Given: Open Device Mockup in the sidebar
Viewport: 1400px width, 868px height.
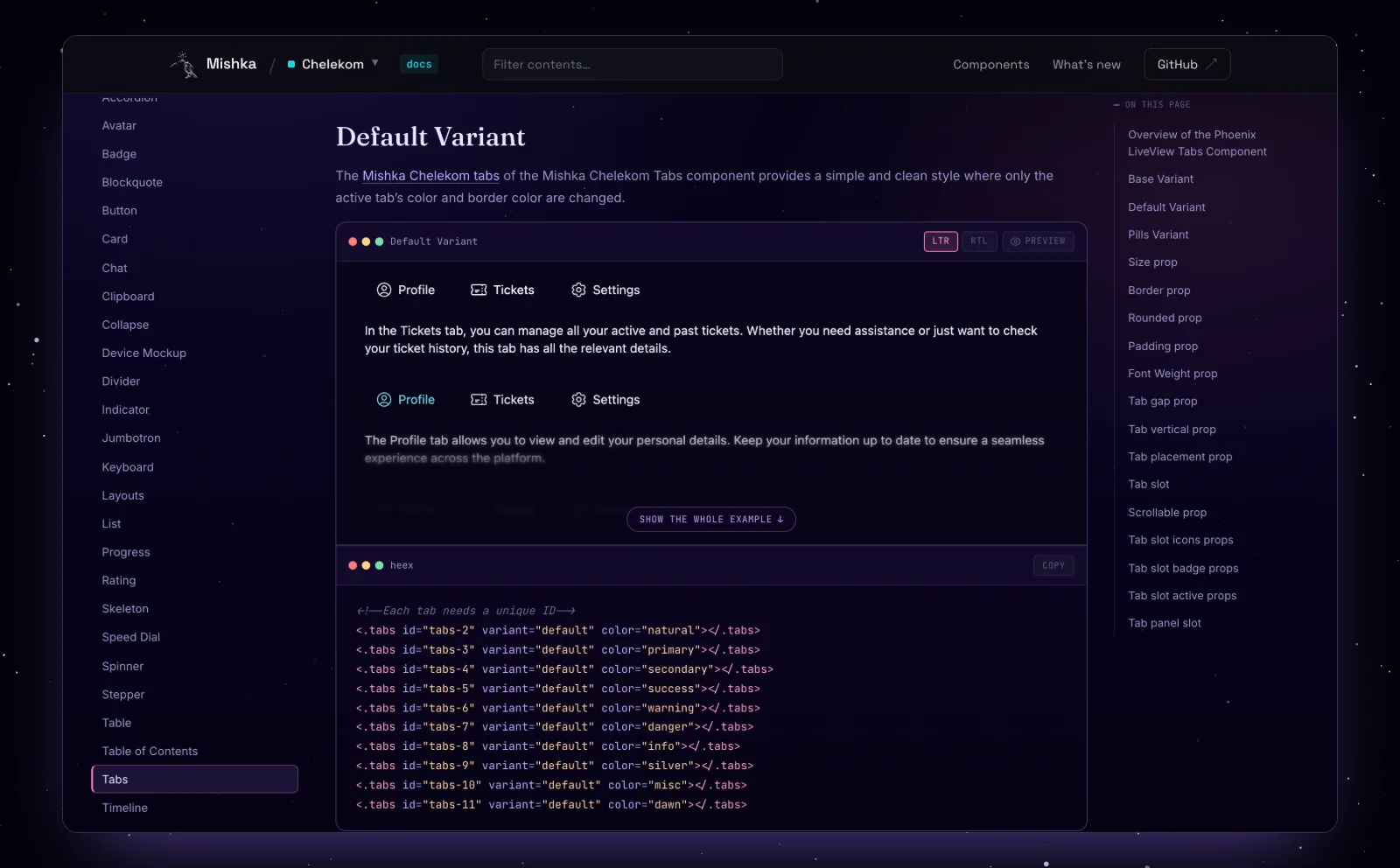Looking at the screenshot, I should [x=144, y=353].
